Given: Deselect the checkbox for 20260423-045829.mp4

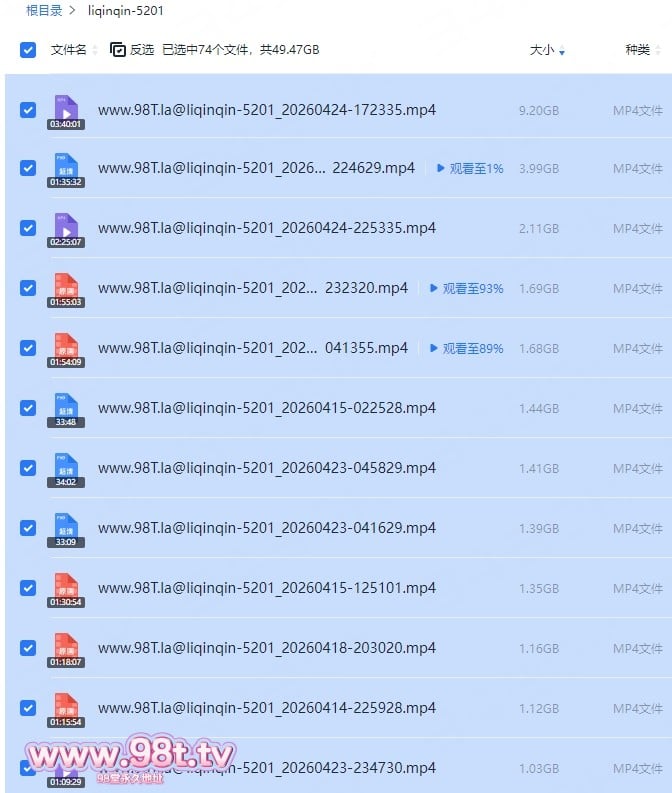Looking at the screenshot, I should [28, 468].
